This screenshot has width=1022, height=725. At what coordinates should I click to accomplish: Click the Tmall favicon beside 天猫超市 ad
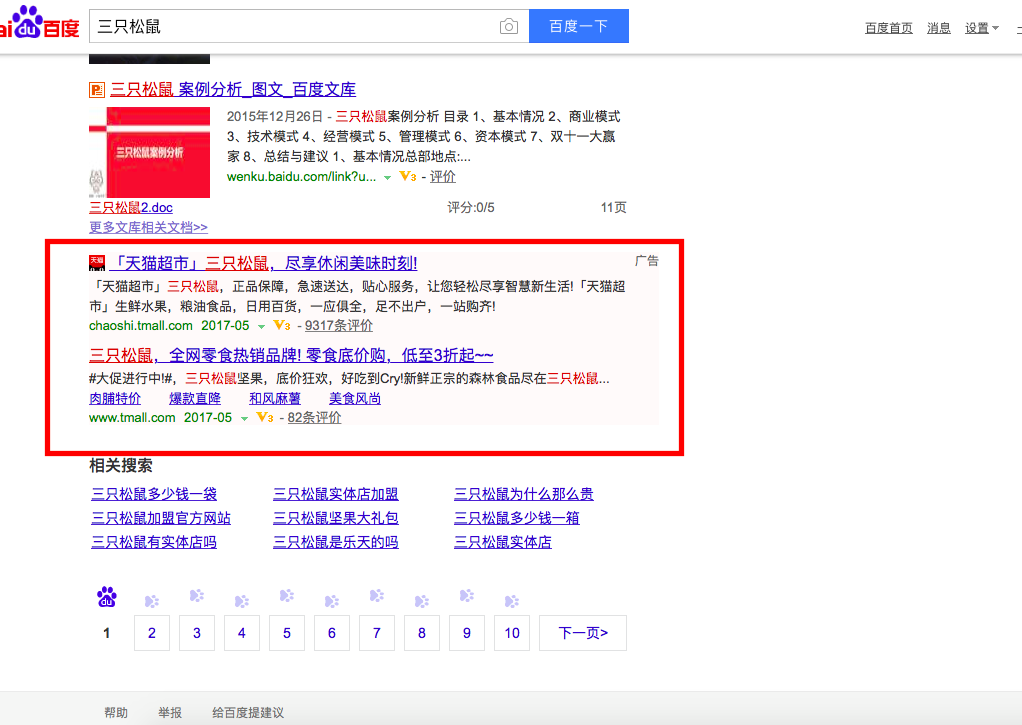pyautogui.click(x=97, y=263)
